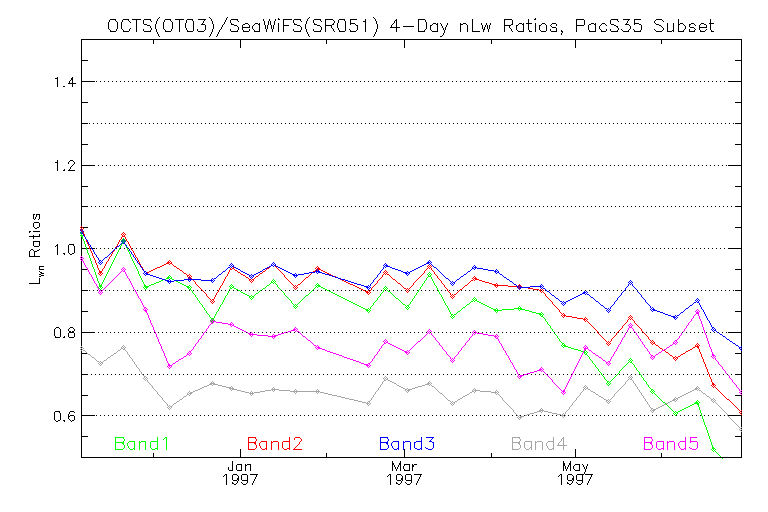Click the Jan 1997 x-axis label
This screenshot has height=512, width=768.
click(x=240, y=473)
